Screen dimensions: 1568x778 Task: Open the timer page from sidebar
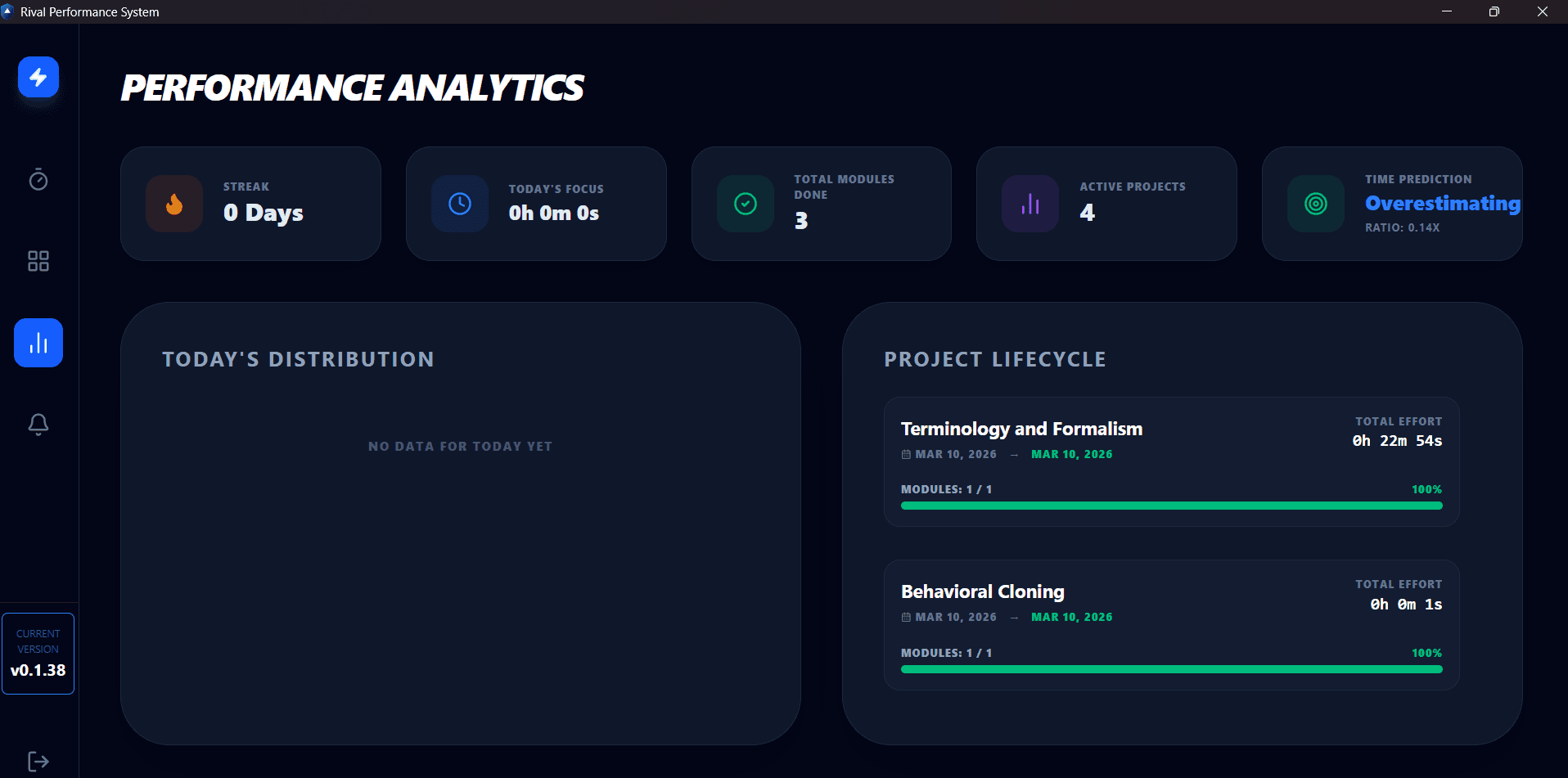point(38,179)
